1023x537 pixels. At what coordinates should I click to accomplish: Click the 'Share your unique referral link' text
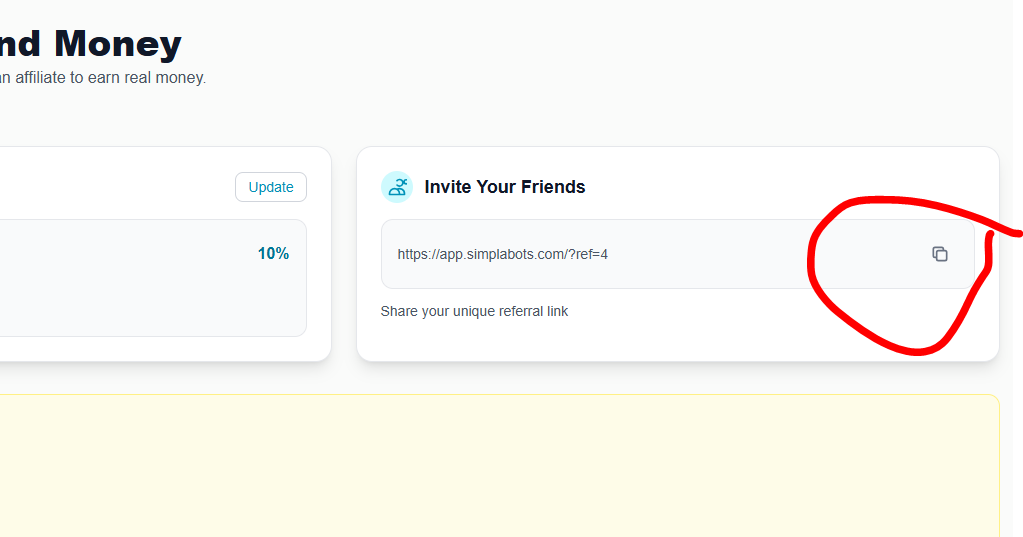point(474,311)
